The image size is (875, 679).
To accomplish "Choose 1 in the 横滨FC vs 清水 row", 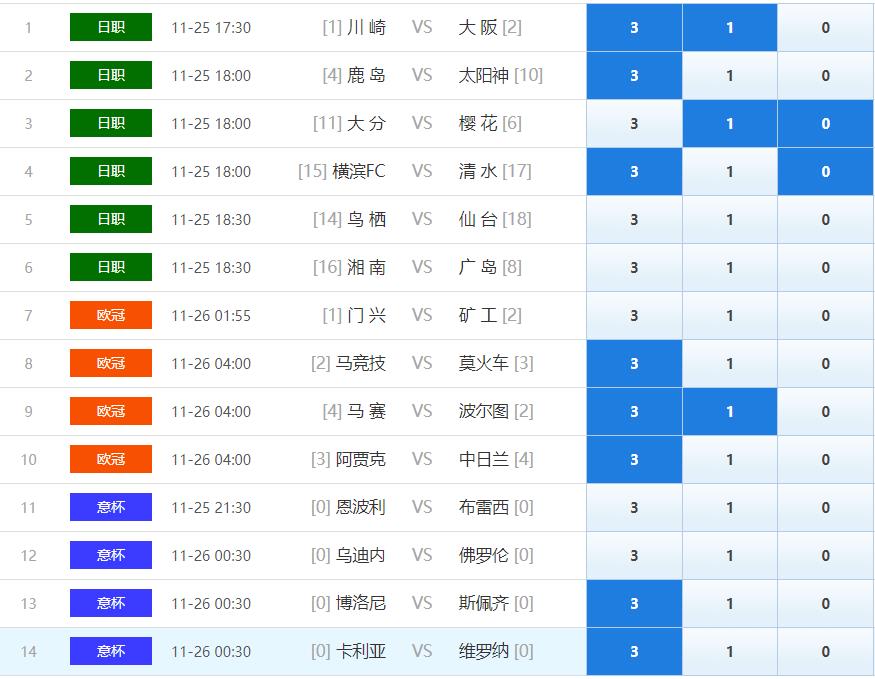I will click(x=730, y=172).
